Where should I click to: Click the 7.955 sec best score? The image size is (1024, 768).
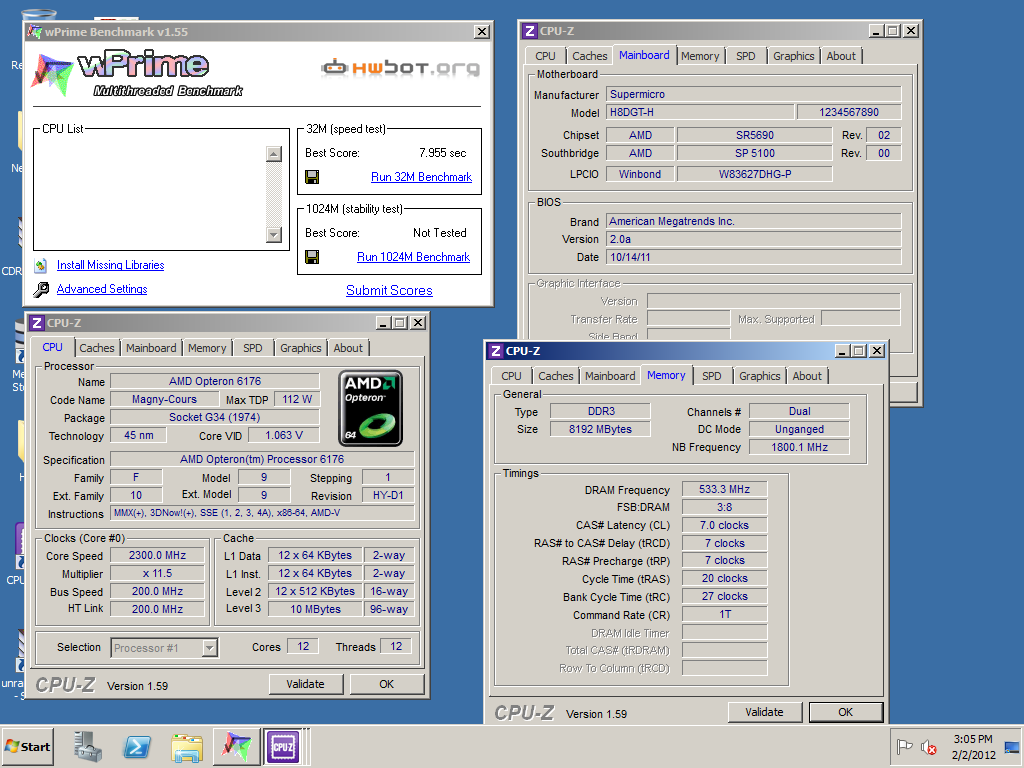tap(443, 153)
